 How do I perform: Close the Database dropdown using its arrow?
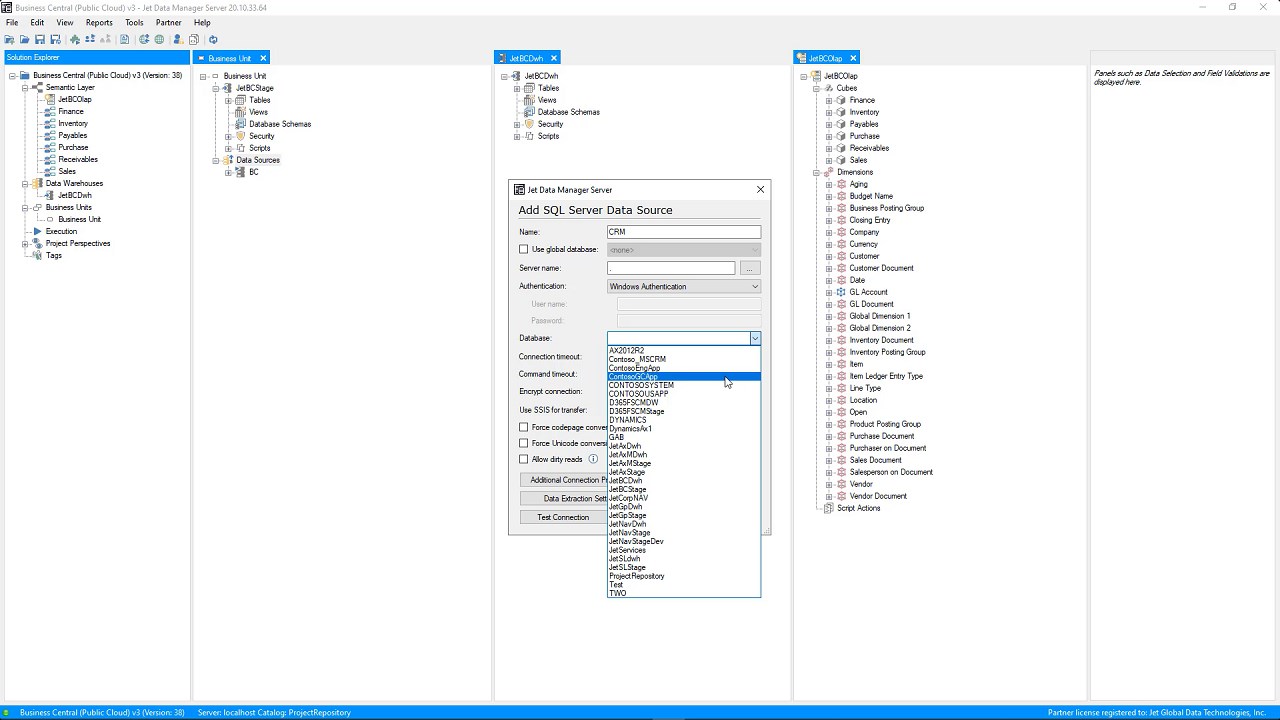(x=755, y=338)
